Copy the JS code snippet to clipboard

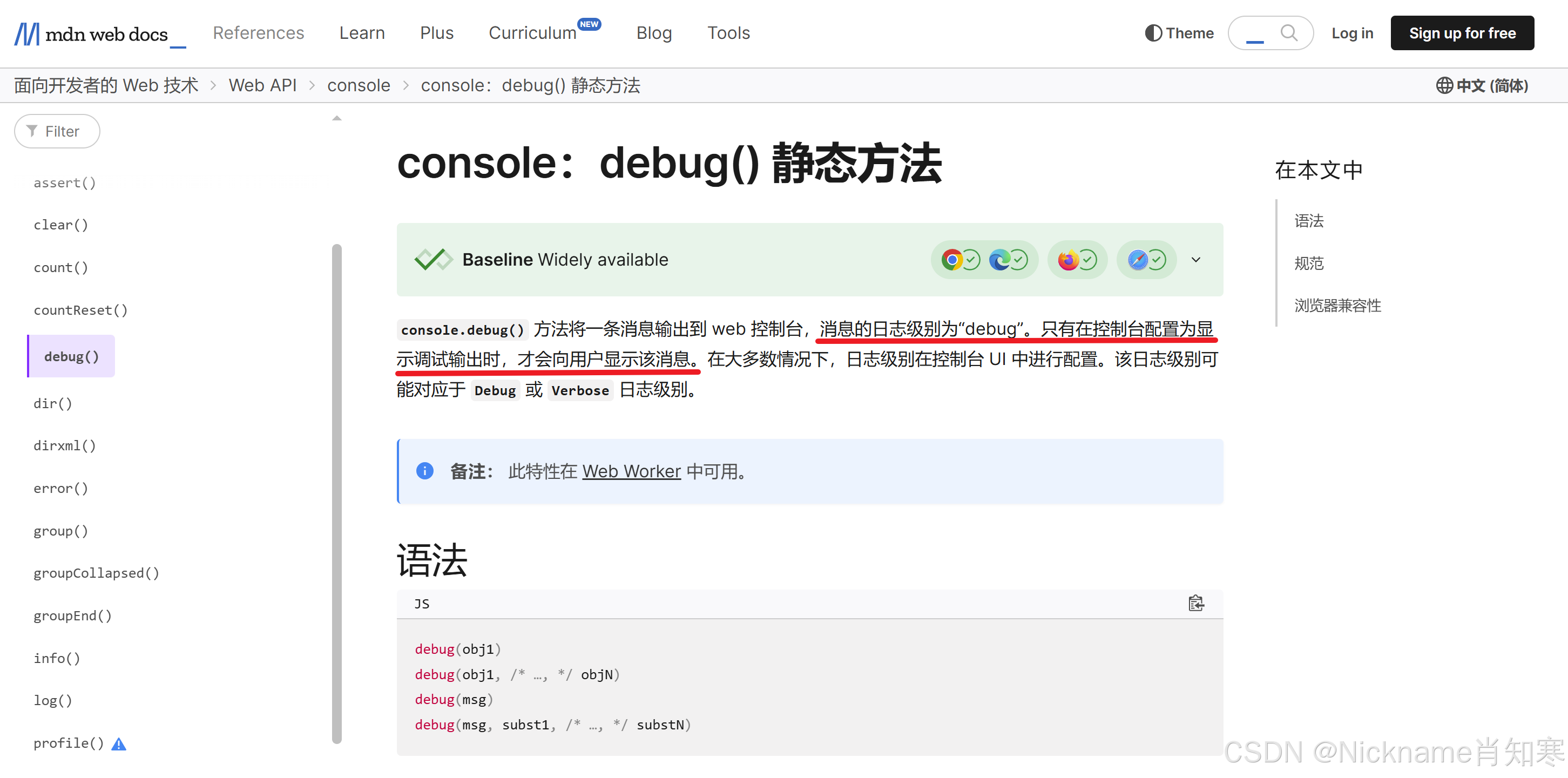coord(1195,603)
